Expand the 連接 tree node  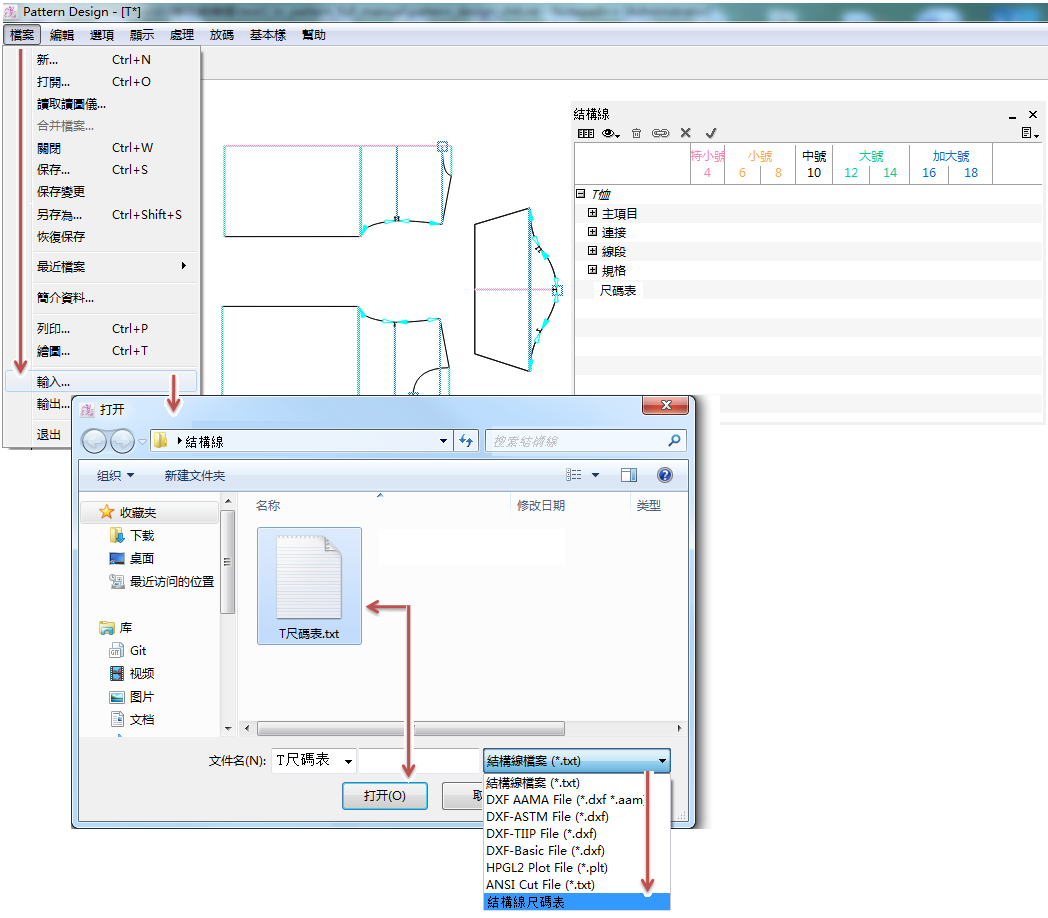[x=592, y=232]
